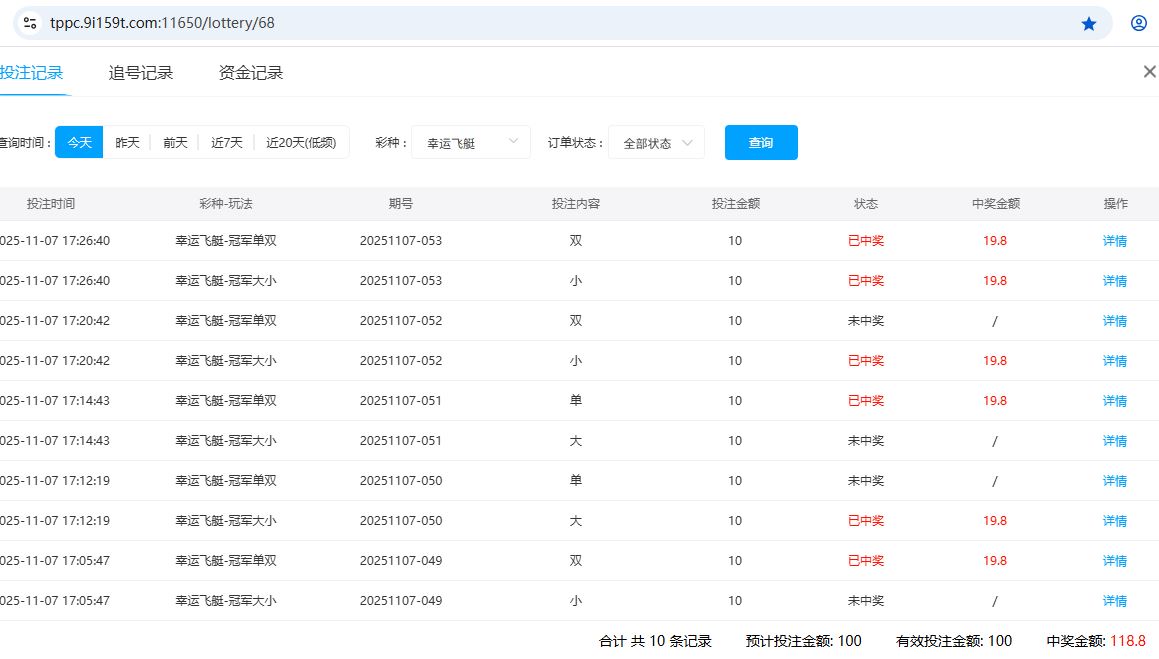Switch to the 追号记录 tab
Screen dimensions: 1159x659
pyautogui.click(x=141, y=73)
